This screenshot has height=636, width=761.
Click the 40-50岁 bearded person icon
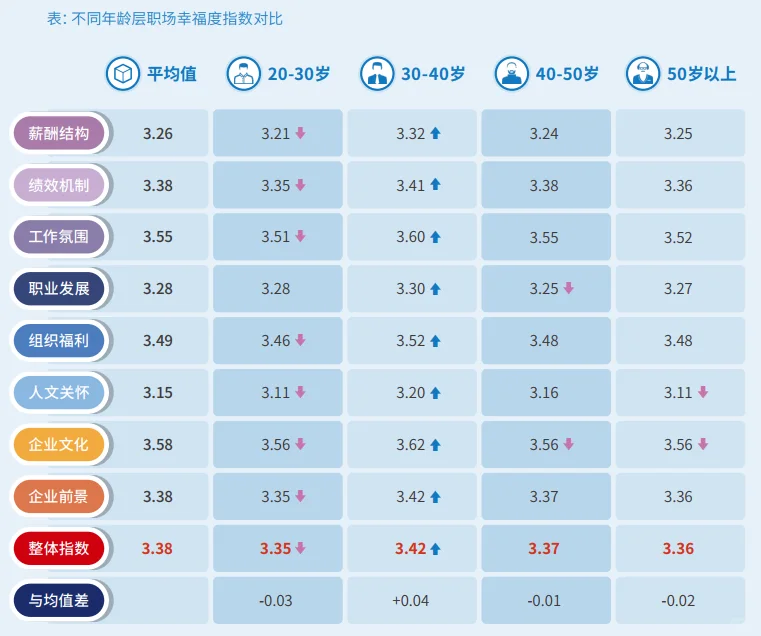(512, 74)
